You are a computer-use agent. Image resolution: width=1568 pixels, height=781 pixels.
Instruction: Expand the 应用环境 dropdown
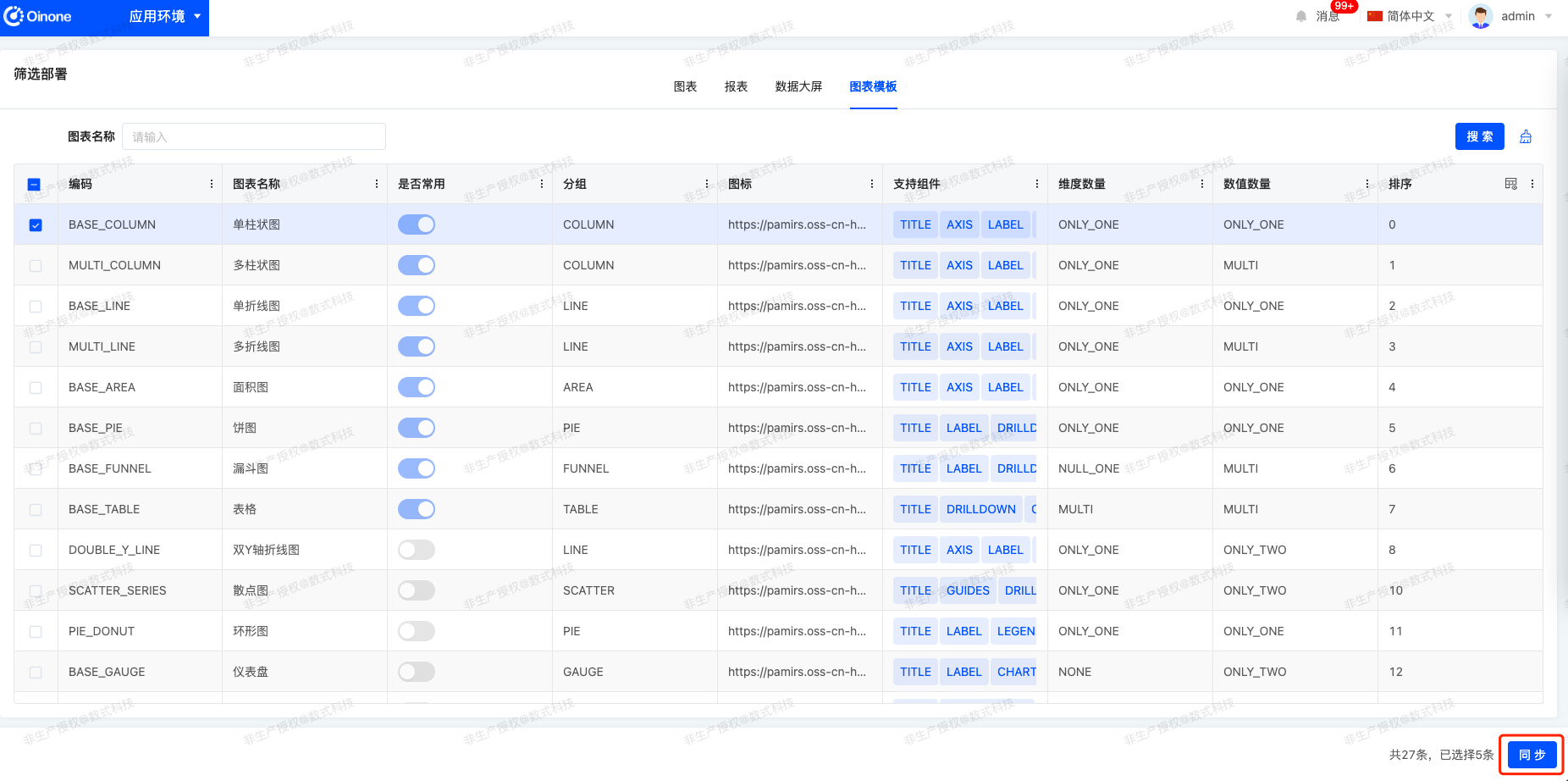tap(164, 16)
